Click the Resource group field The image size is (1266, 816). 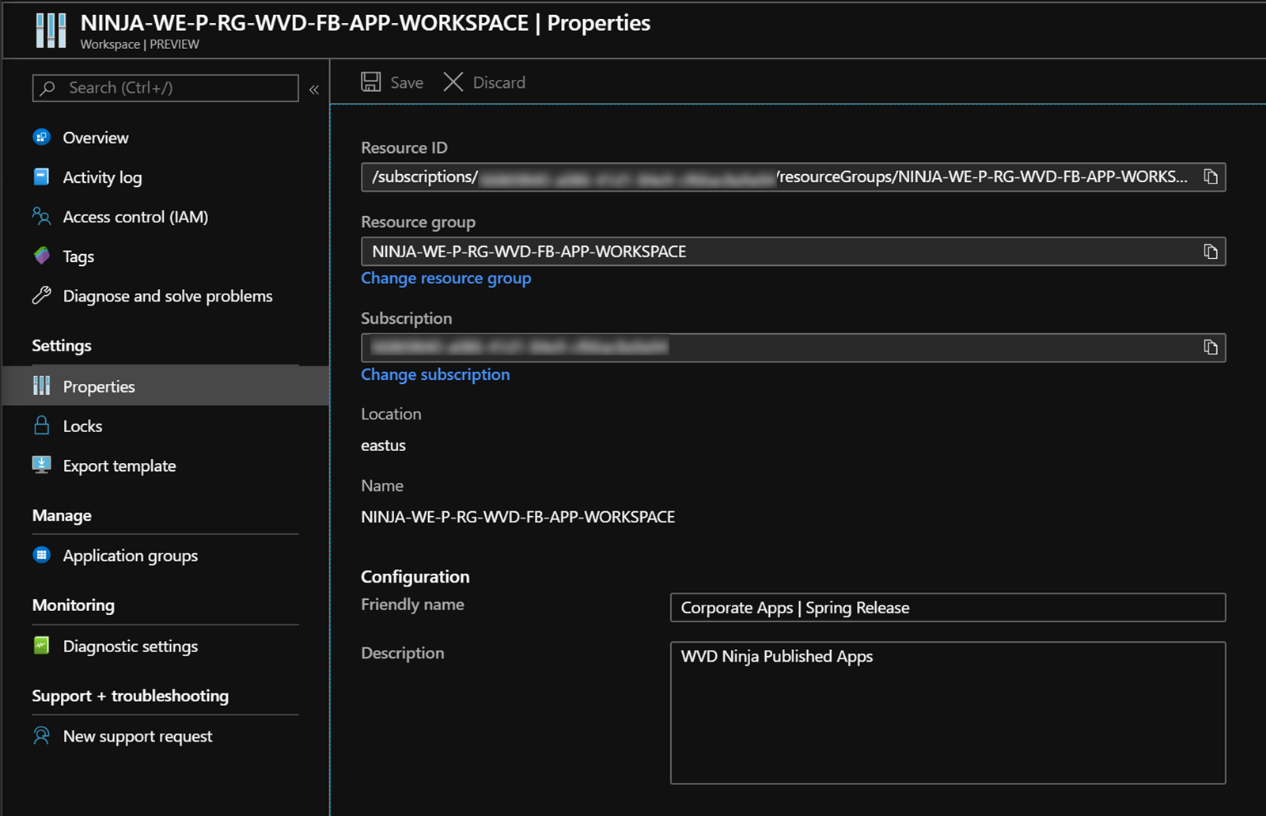[793, 251]
